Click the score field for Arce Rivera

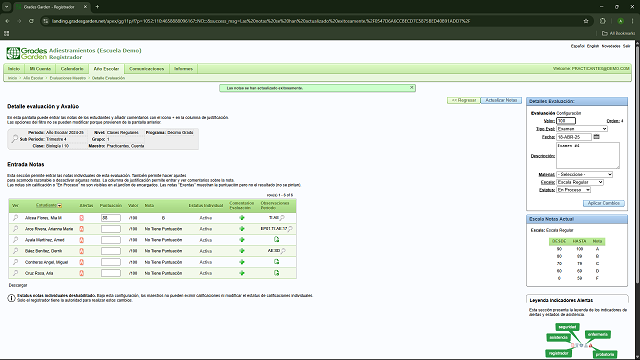point(111,229)
